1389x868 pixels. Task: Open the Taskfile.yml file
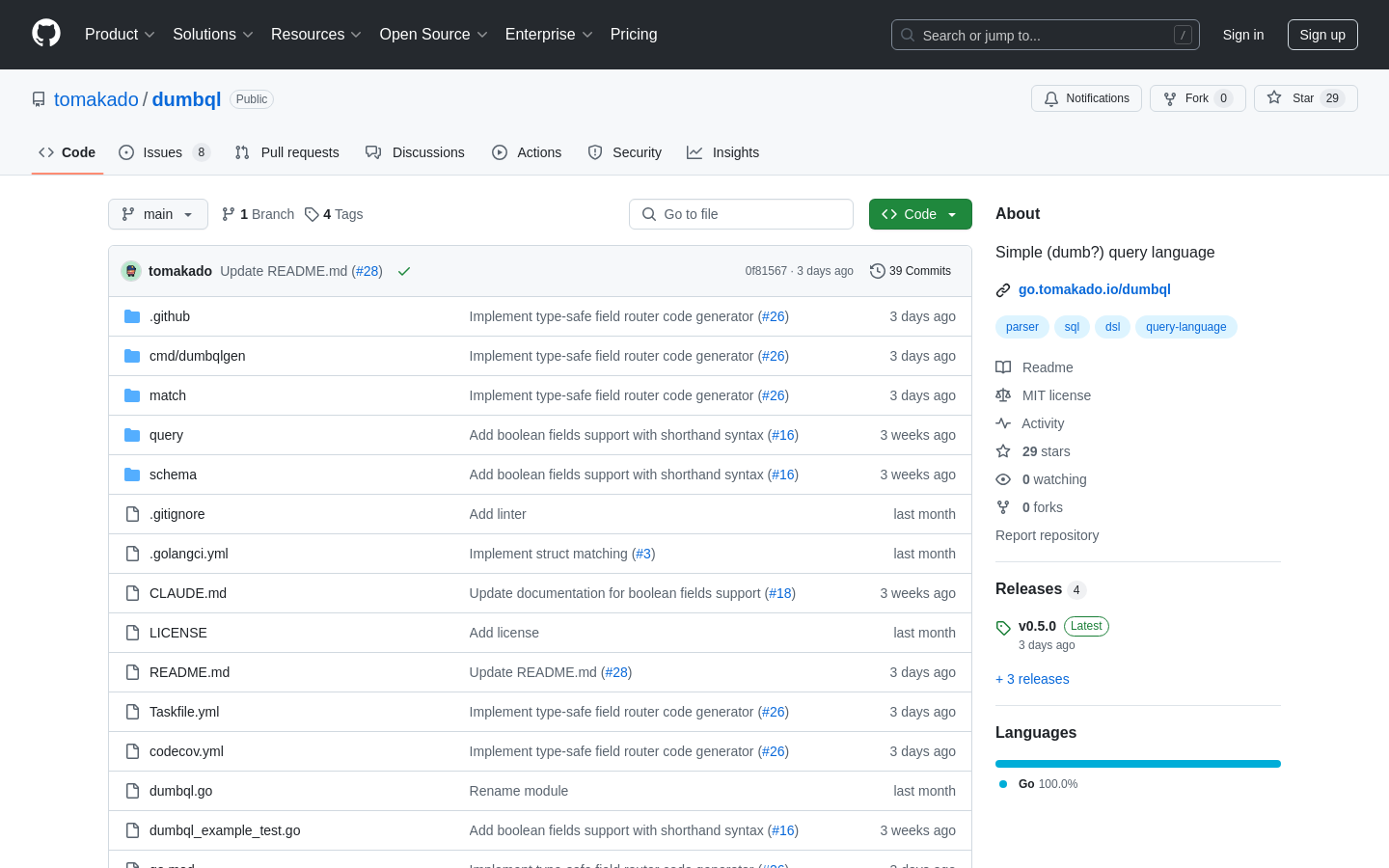[184, 712]
